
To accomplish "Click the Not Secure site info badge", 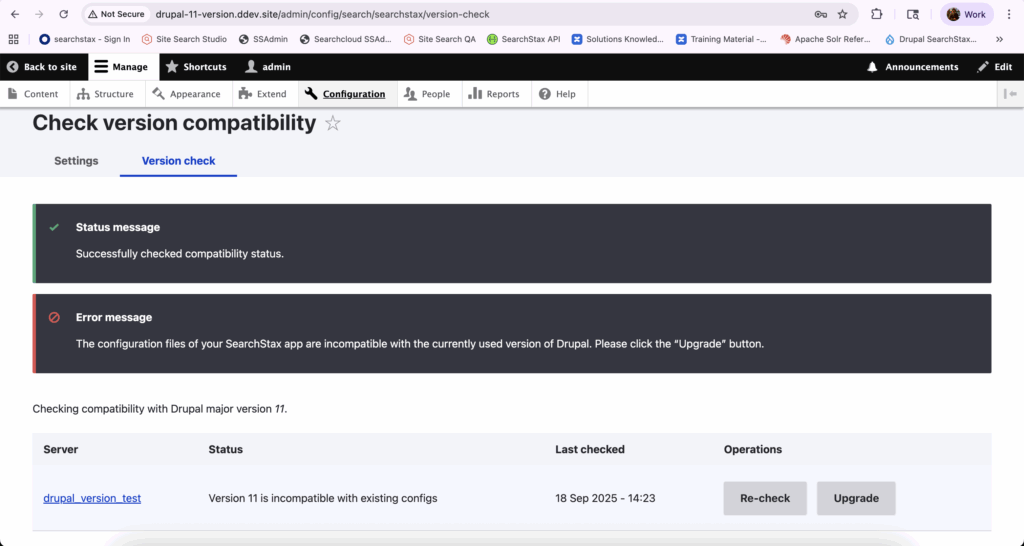I will [x=116, y=14].
